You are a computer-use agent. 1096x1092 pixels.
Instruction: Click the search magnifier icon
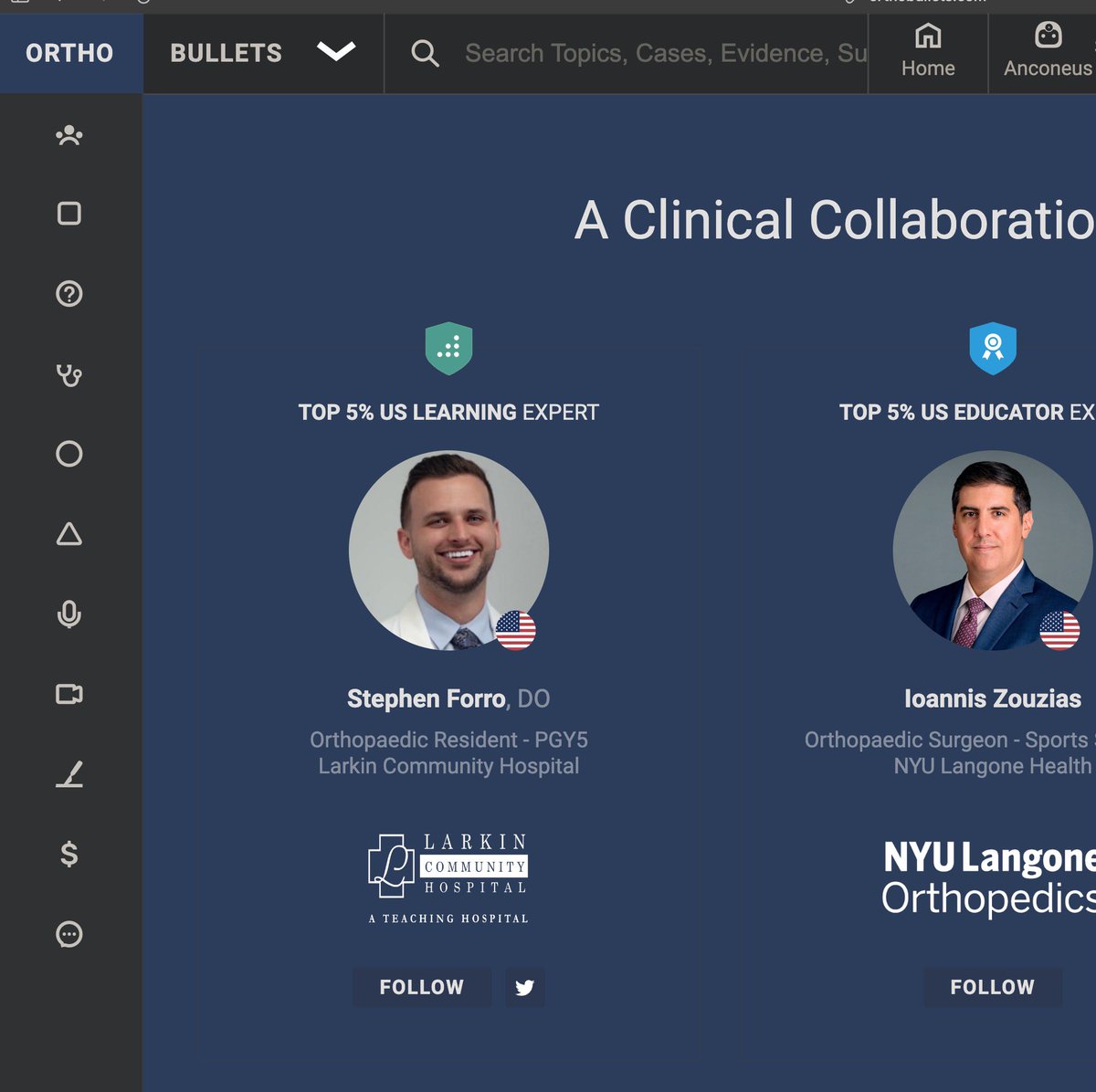click(x=425, y=54)
